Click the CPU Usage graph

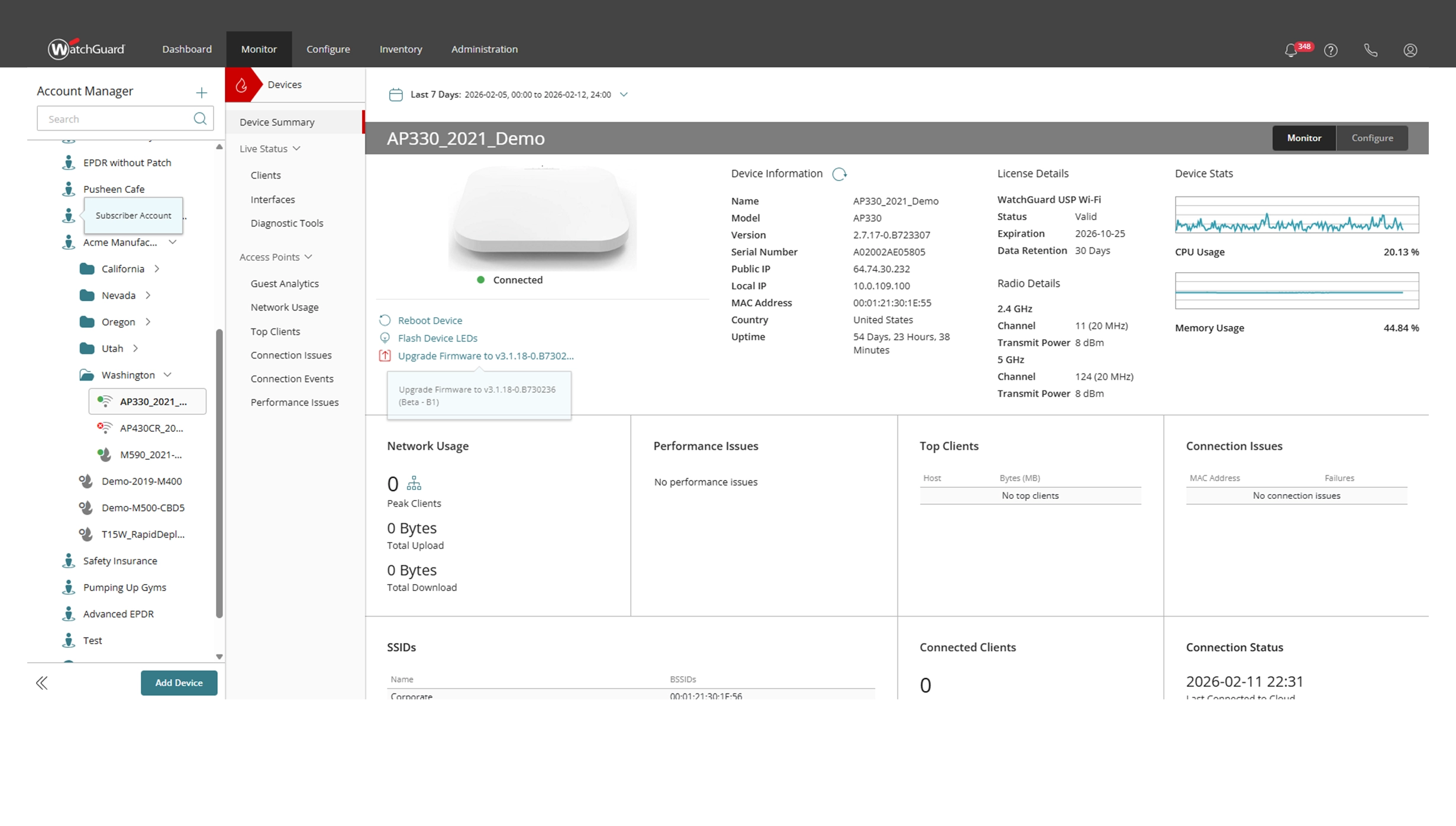coord(1296,215)
